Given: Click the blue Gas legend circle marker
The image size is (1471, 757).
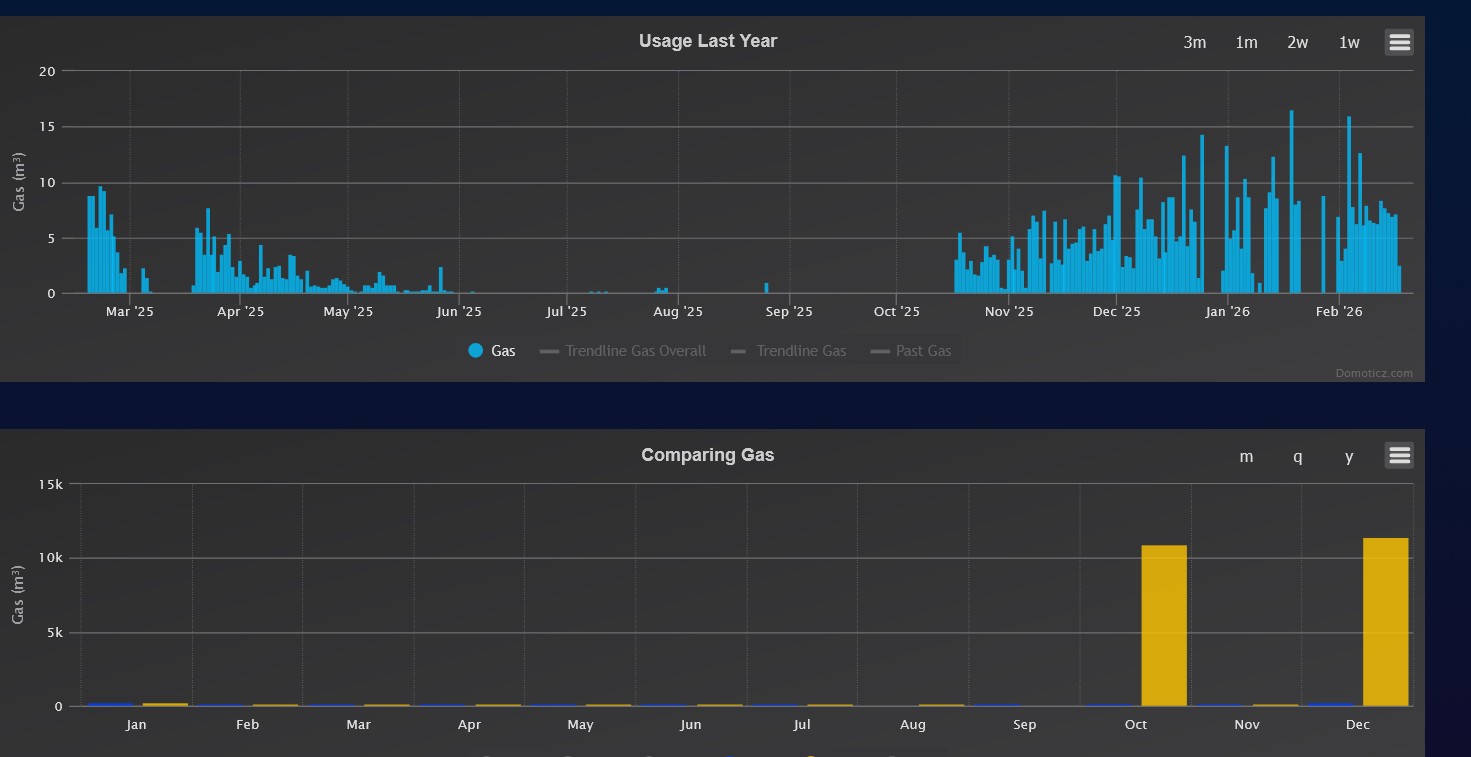Looking at the screenshot, I should [476, 351].
